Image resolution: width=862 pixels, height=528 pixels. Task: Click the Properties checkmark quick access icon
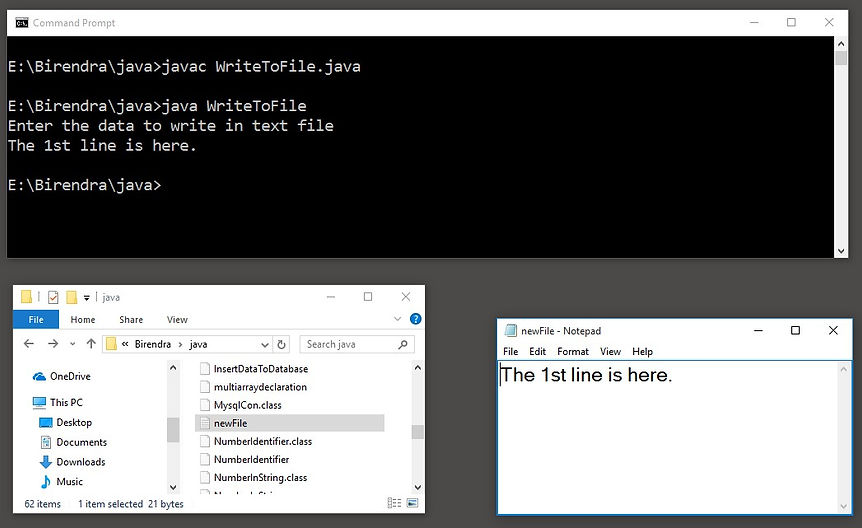(53, 298)
